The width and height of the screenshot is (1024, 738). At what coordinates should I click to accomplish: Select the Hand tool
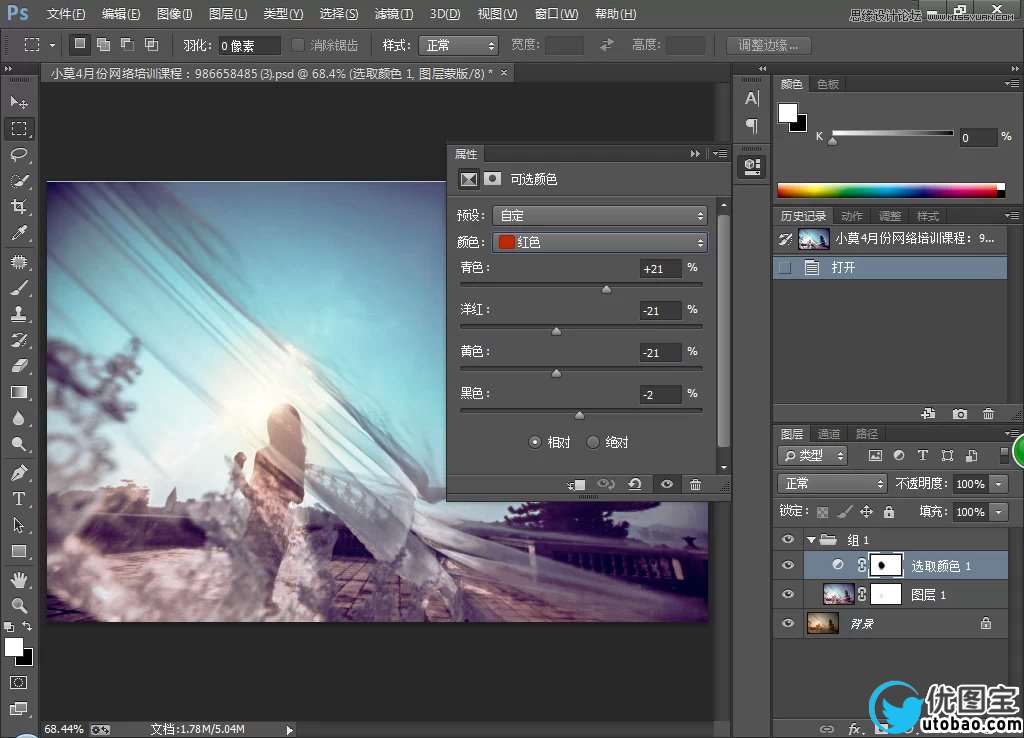[19, 579]
